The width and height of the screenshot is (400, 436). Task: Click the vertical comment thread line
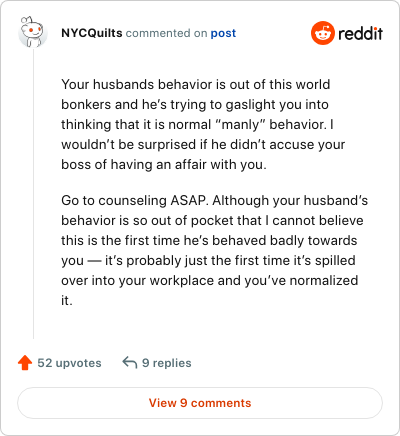pyautogui.click(x=33, y=193)
